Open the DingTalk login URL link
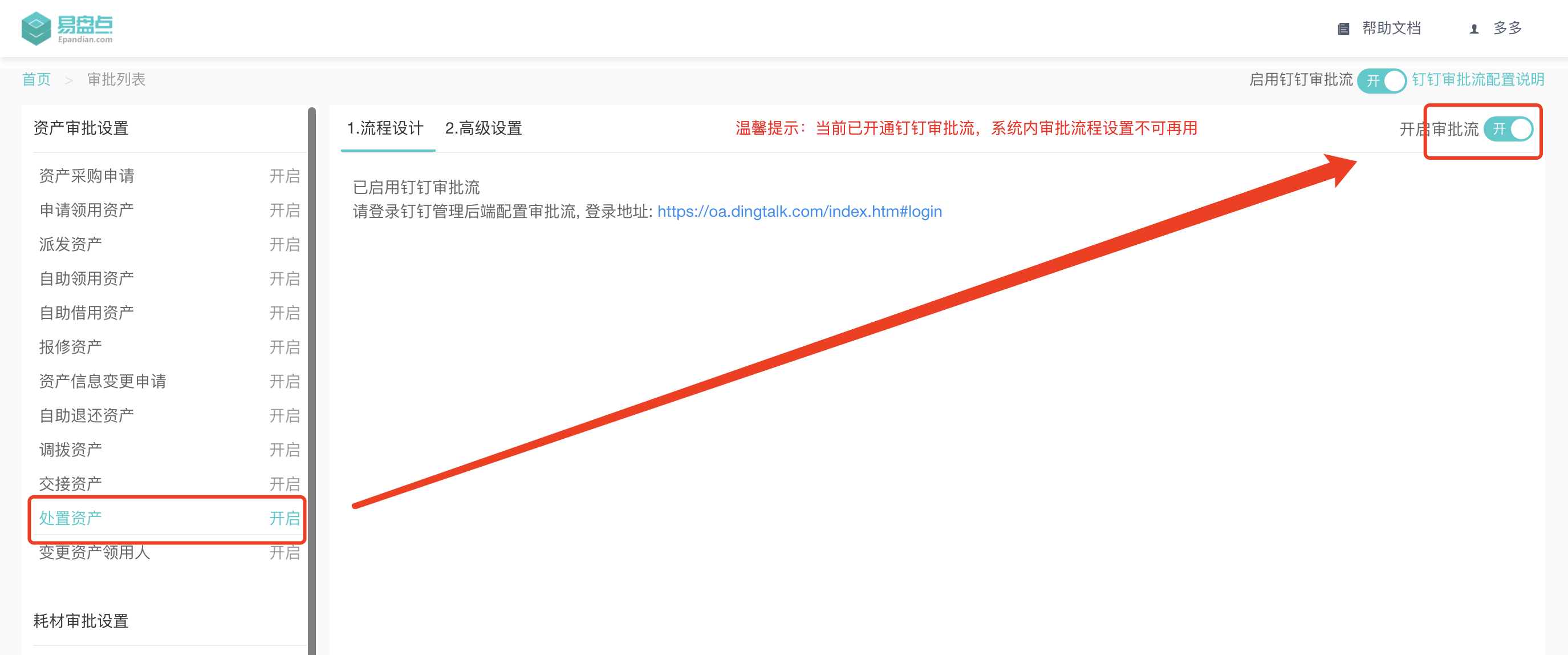This screenshot has width=1568, height=655. pyautogui.click(x=799, y=212)
